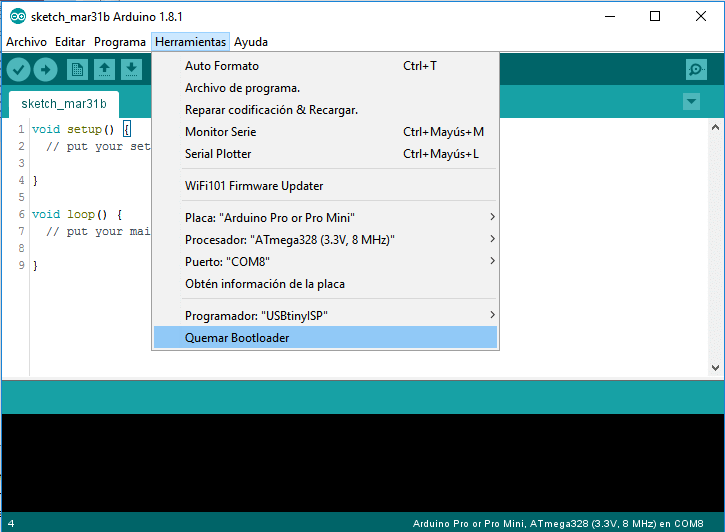Click on 'void loop()' code line

click(x=77, y=214)
